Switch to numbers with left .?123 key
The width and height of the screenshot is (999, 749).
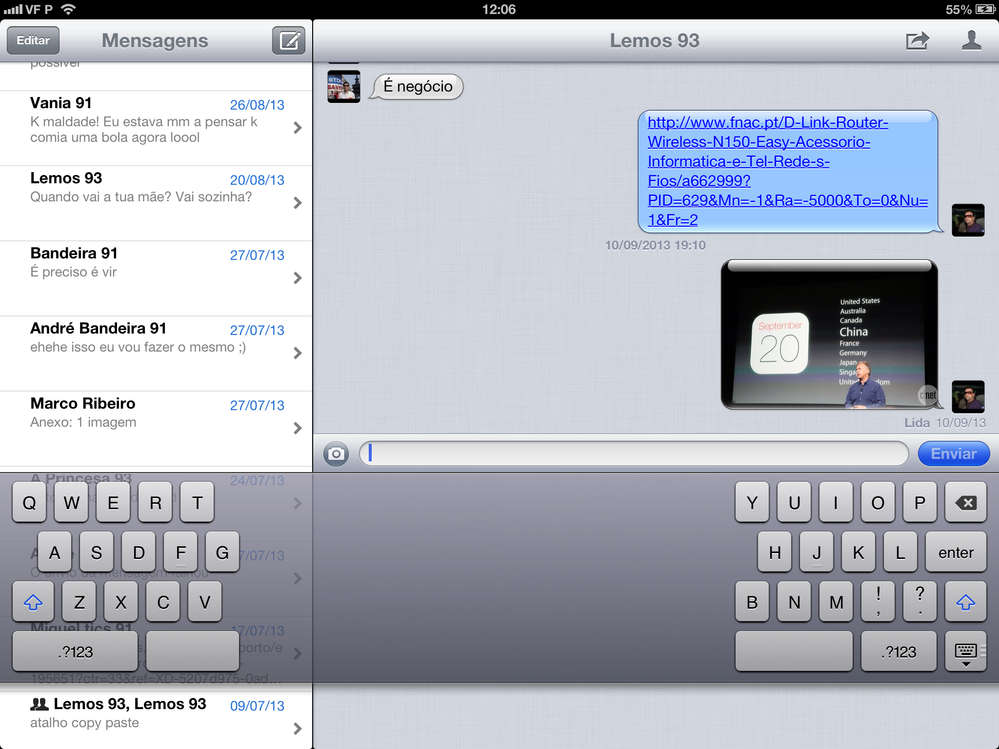(x=75, y=652)
